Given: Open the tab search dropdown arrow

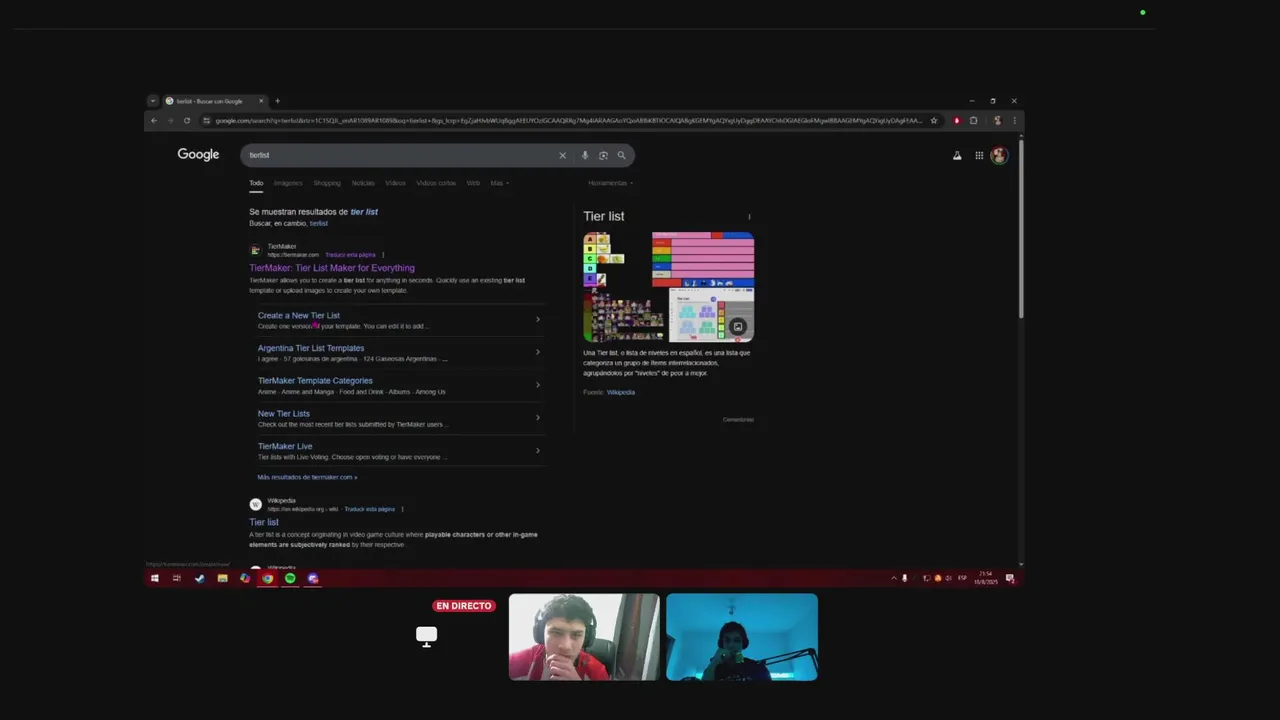Looking at the screenshot, I should (152, 101).
